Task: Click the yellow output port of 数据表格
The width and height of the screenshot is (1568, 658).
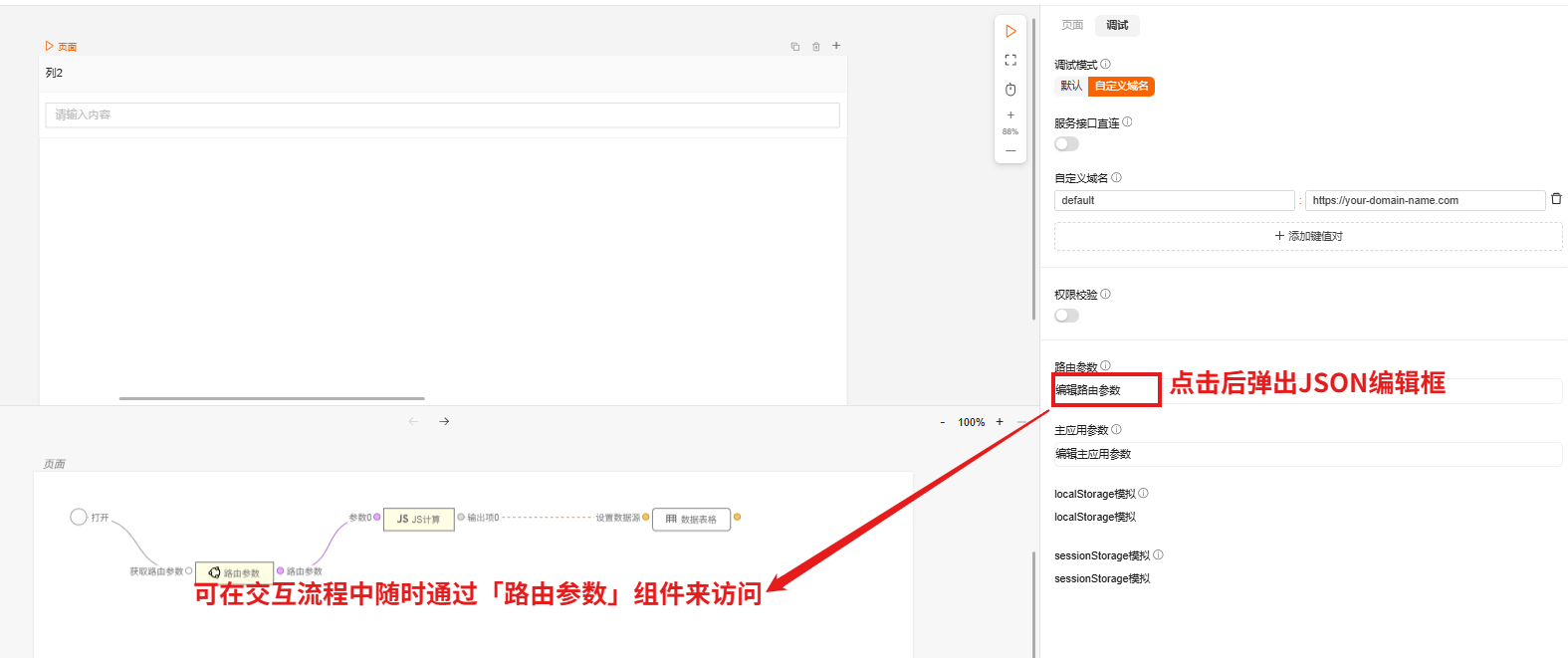Action: coord(737,517)
